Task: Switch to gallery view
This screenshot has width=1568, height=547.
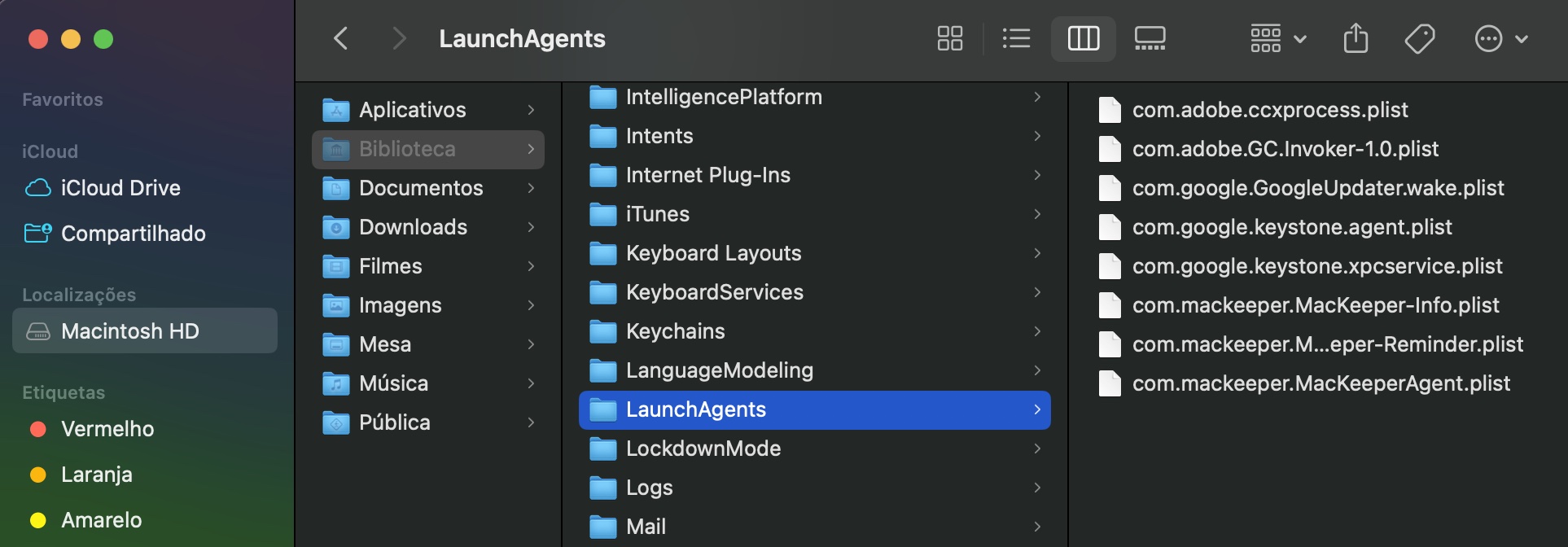Action: pyautogui.click(x=1150, y=38)
